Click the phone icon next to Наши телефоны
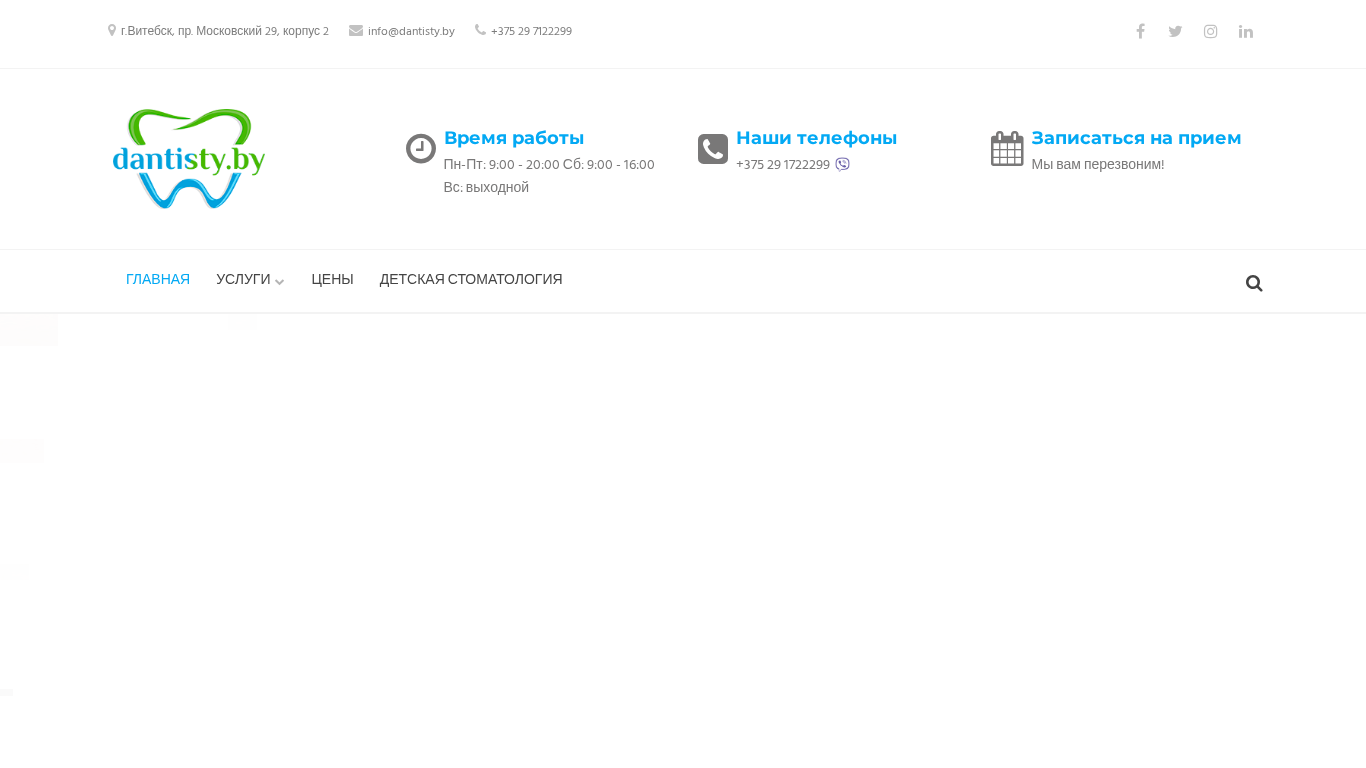 [x=713, y=149]
